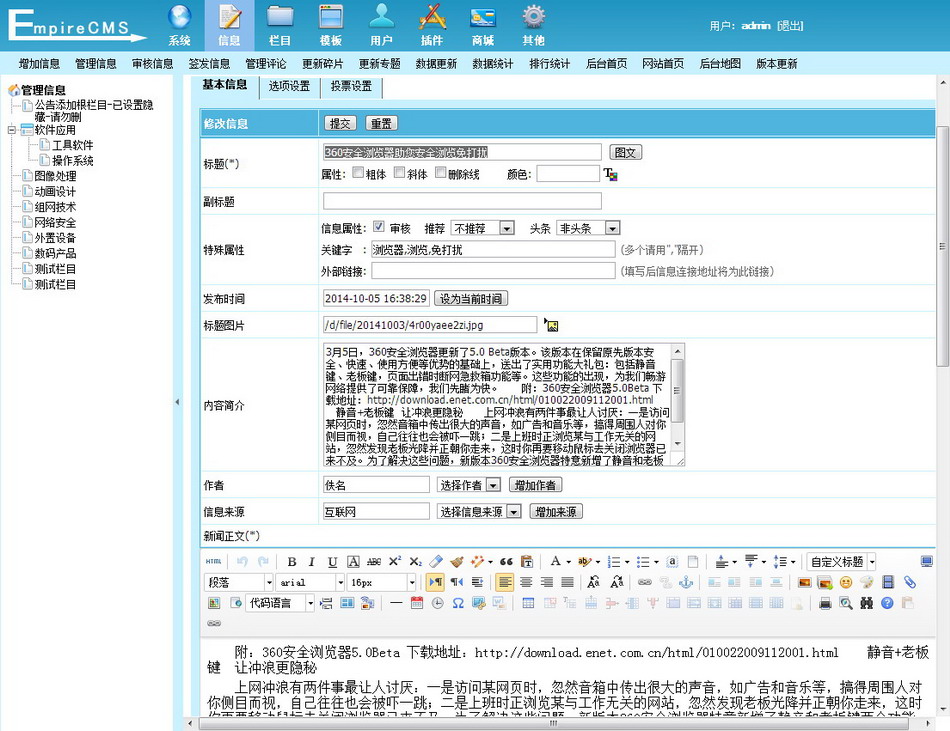The width and height of the screenshot is (950, 731).
Task: Attach file with paperclip icon
Action: (909, 582)
